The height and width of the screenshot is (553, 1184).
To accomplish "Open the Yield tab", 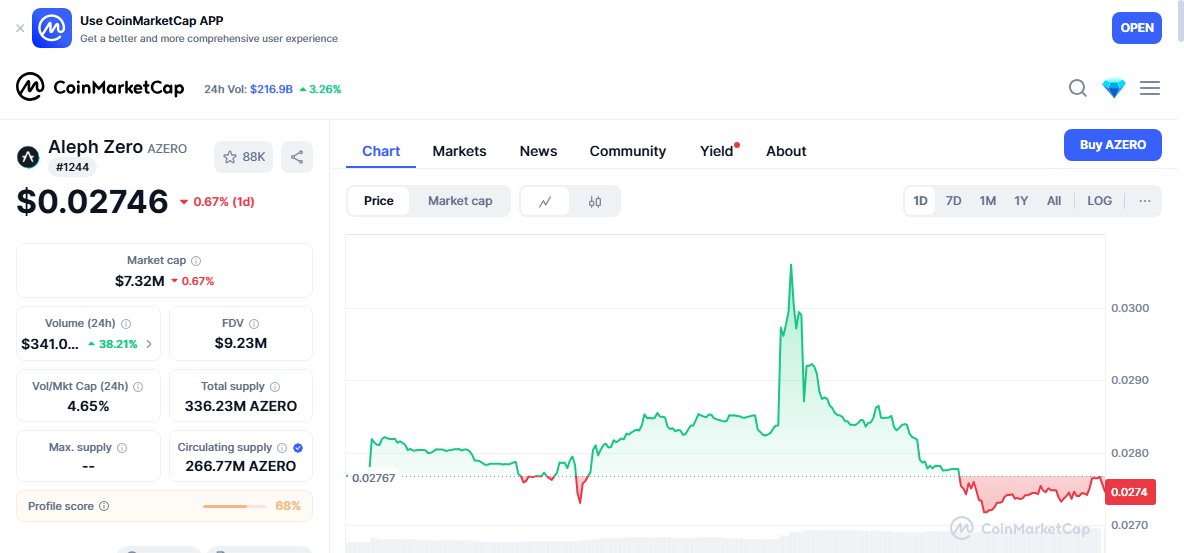I will (x=717, y=151).
